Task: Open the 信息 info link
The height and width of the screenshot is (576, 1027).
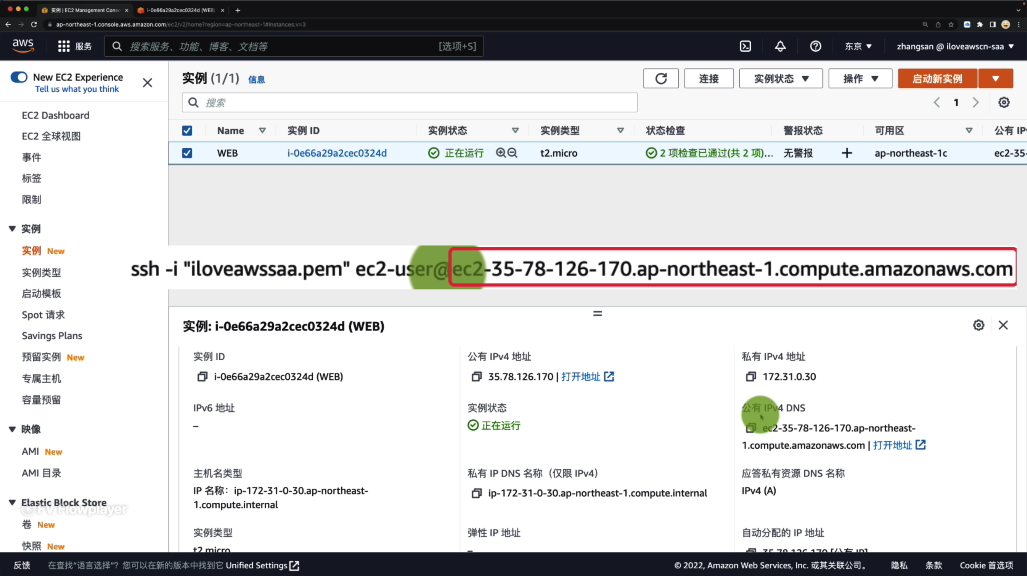Action: (x=256, y=79)
